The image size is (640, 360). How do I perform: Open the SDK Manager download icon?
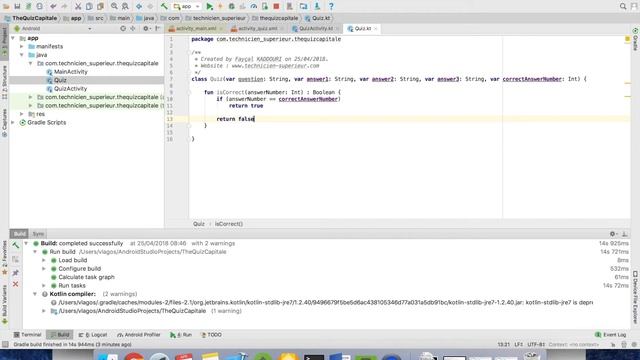tap(317, 6)
